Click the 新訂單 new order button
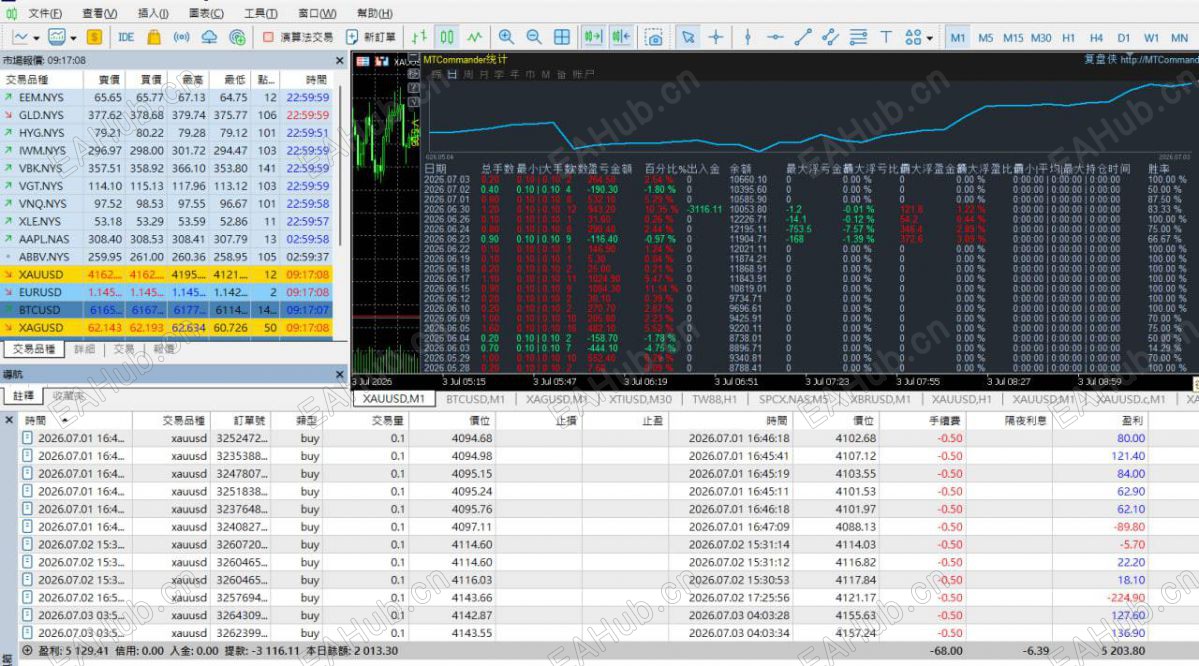 click(371, 37)
